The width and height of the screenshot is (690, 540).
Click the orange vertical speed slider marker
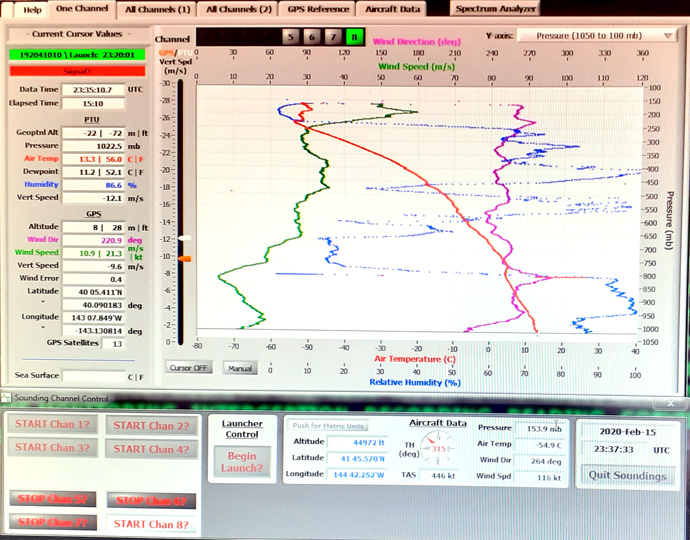coord(185,259)
